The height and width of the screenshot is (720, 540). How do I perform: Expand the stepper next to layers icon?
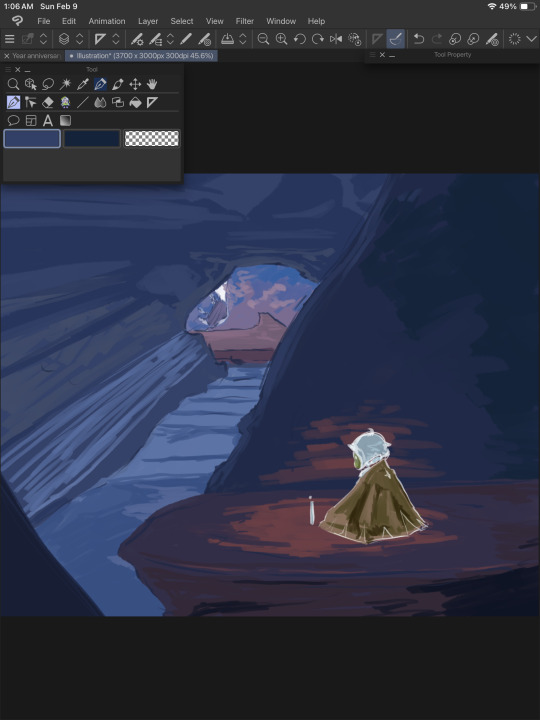click(x=79, y=39)
